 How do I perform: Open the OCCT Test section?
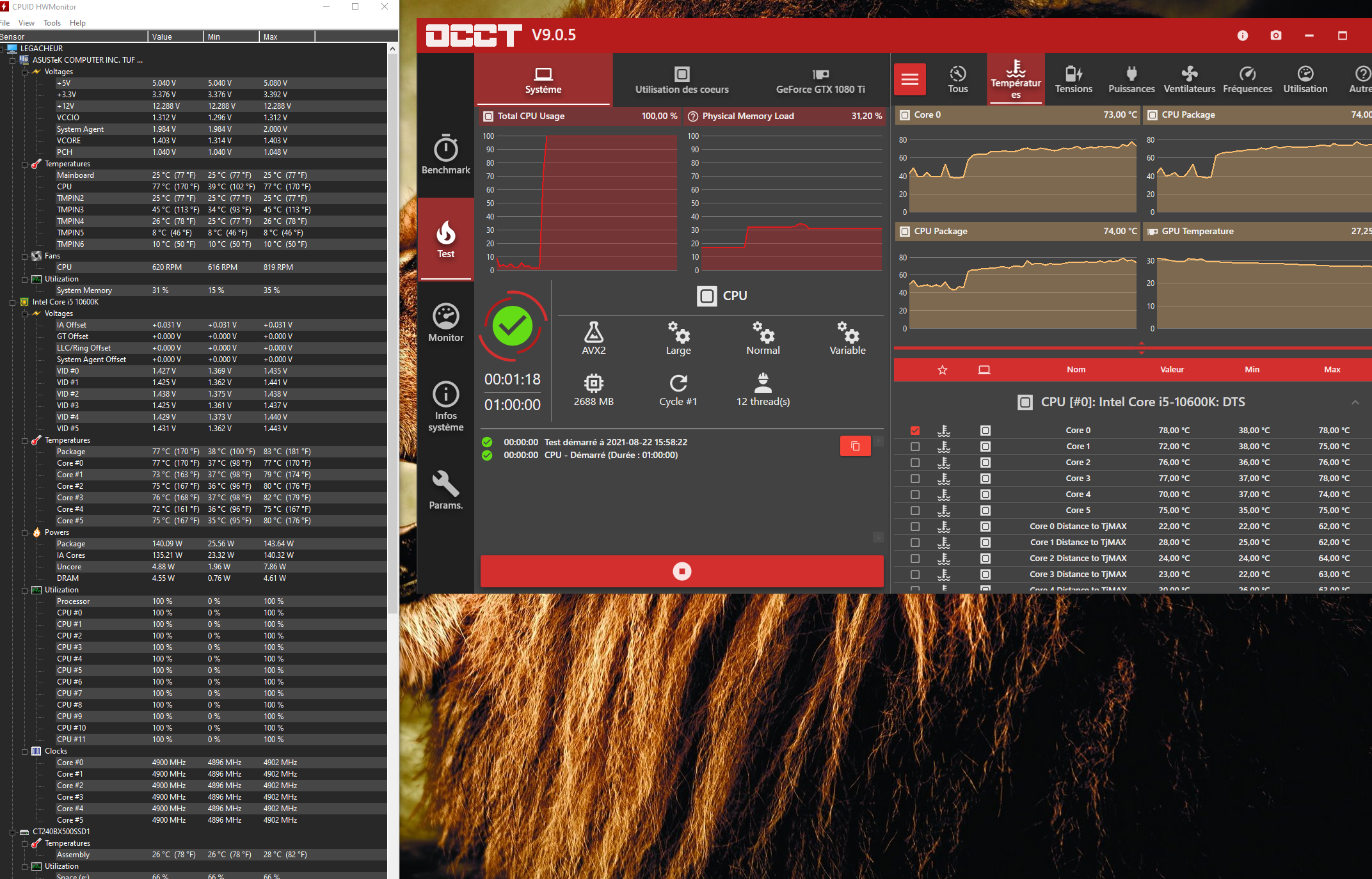click(x=445, y=239)
